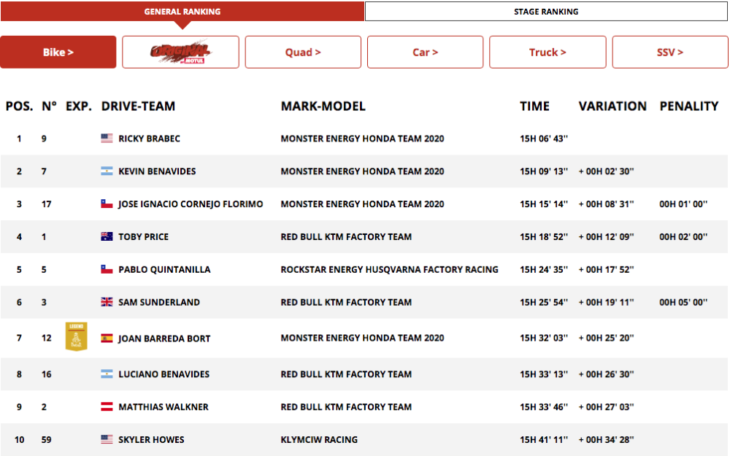Image resolution: width=730 pixels, height=456 pixels.
Task: Expand the Truck category rankings
Action: pos(547,52)
